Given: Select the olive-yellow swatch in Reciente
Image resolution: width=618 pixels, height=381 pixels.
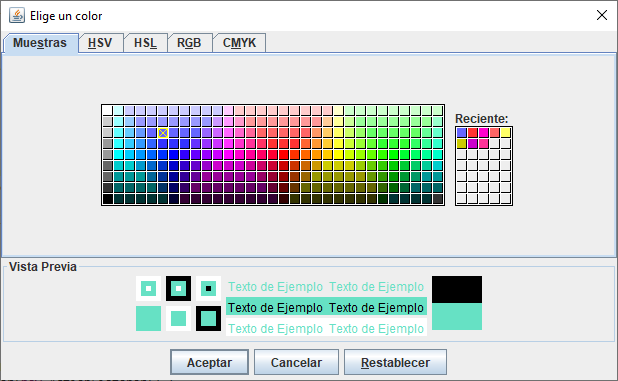Looking at the screenshot, I should (462, 144).
